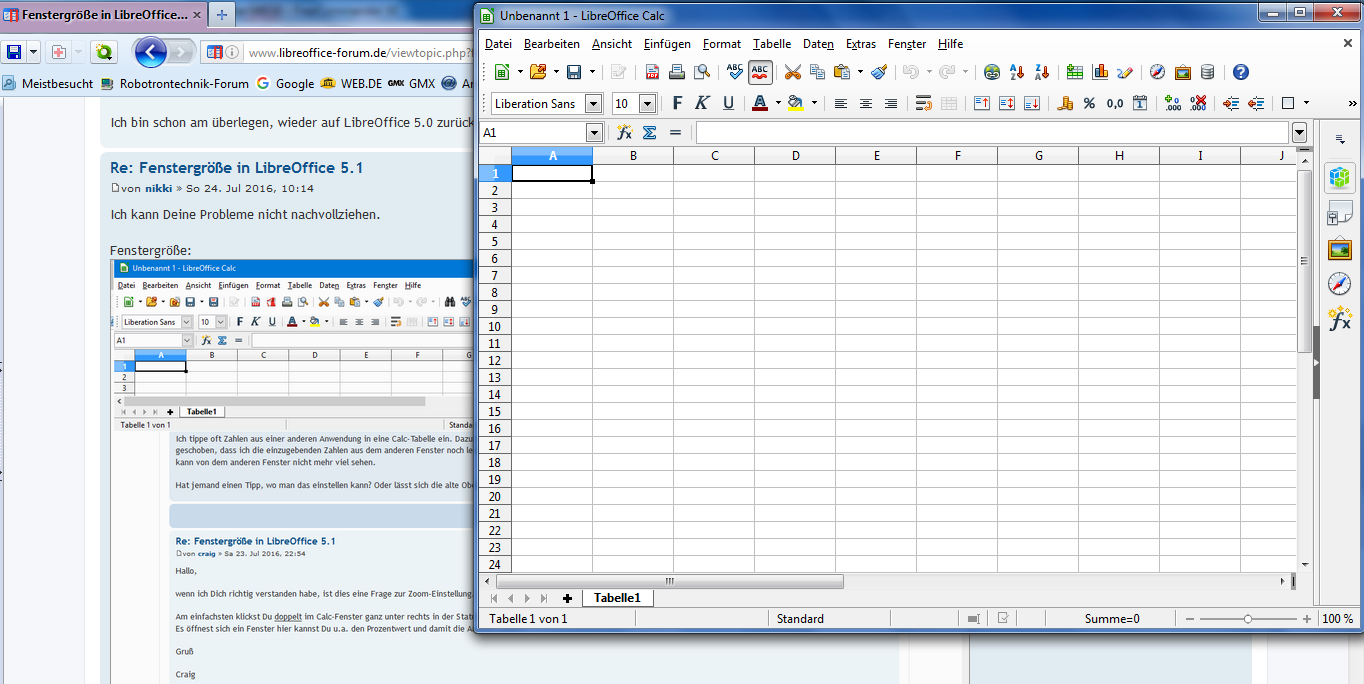Open the Google bookmark in Firefox
The height and width of the screenshot is (684, 1364).
[x=285, y=84]
